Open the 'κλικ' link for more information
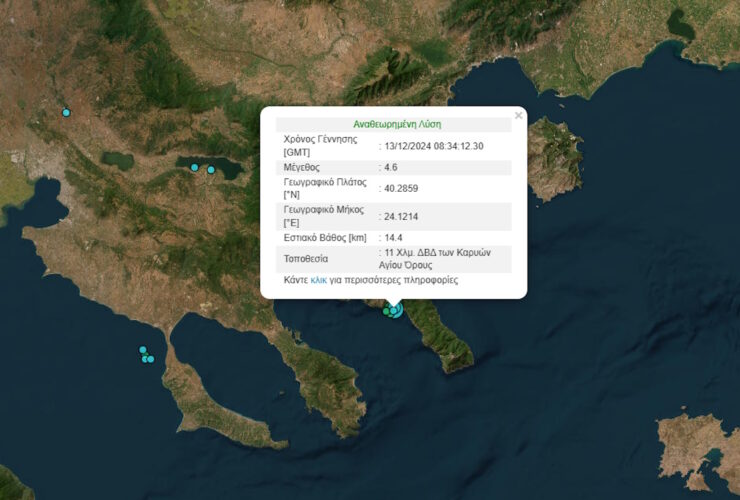740x500 pixels. [x=319, y=280]
